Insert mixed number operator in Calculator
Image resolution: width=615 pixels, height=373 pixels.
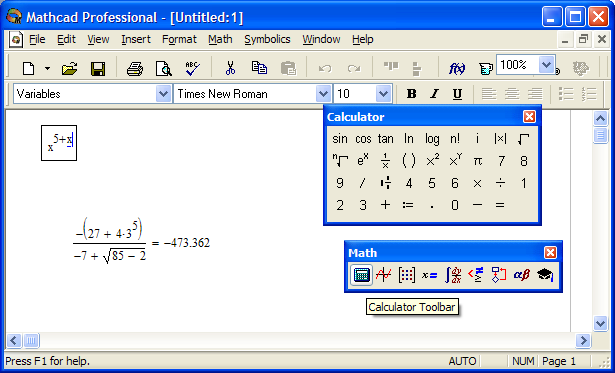(386, 183)
